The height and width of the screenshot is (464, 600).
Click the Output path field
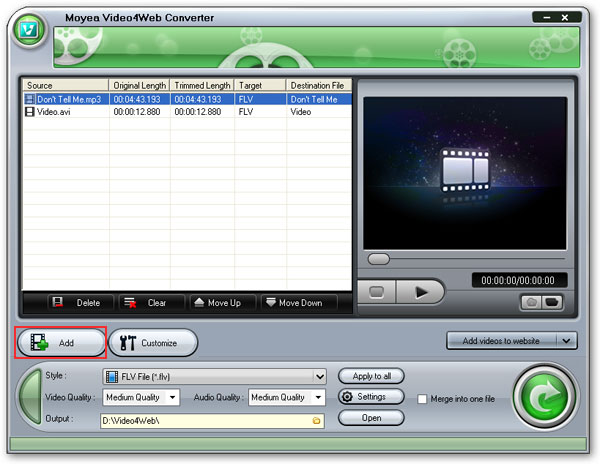pos(212,421)
